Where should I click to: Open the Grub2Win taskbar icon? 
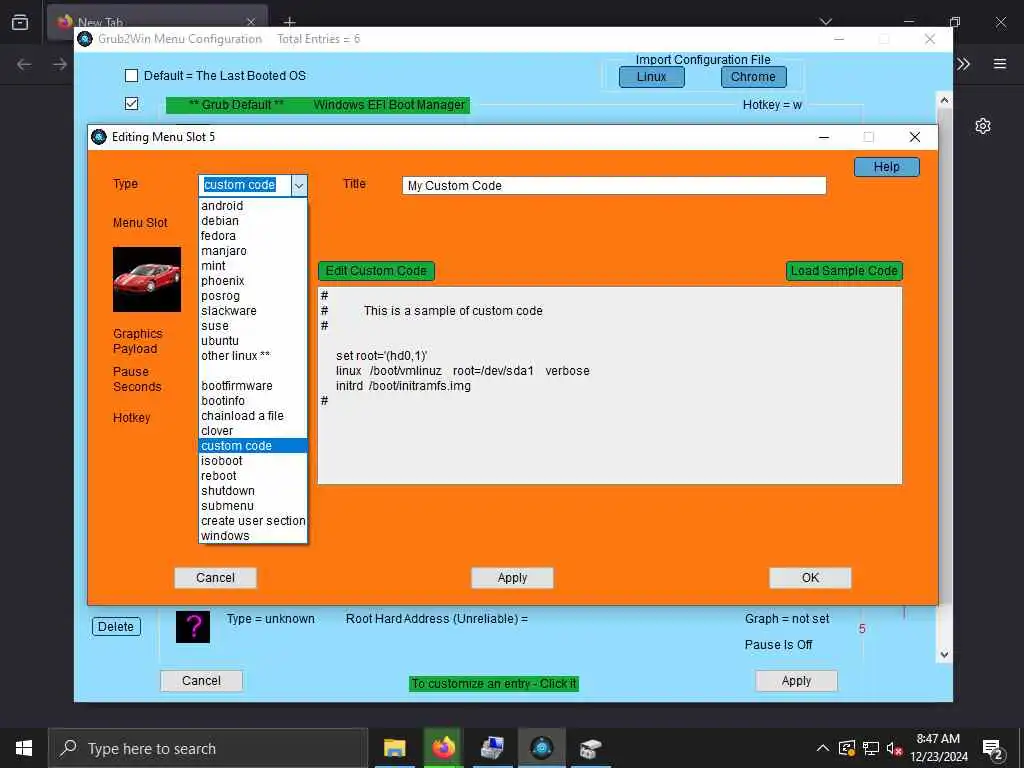(x=541, y=748)
